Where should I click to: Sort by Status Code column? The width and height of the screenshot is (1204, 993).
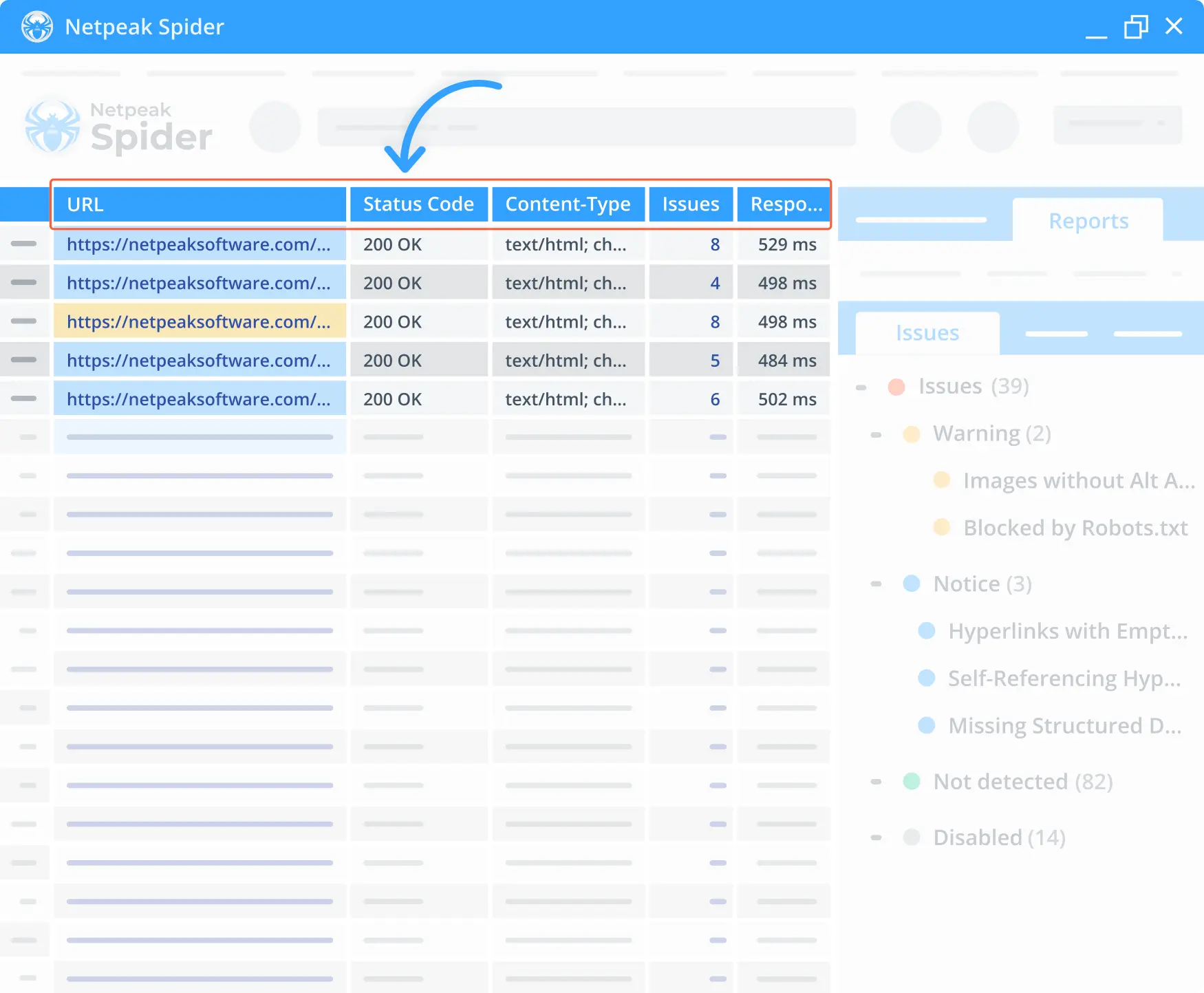(418, 204)
